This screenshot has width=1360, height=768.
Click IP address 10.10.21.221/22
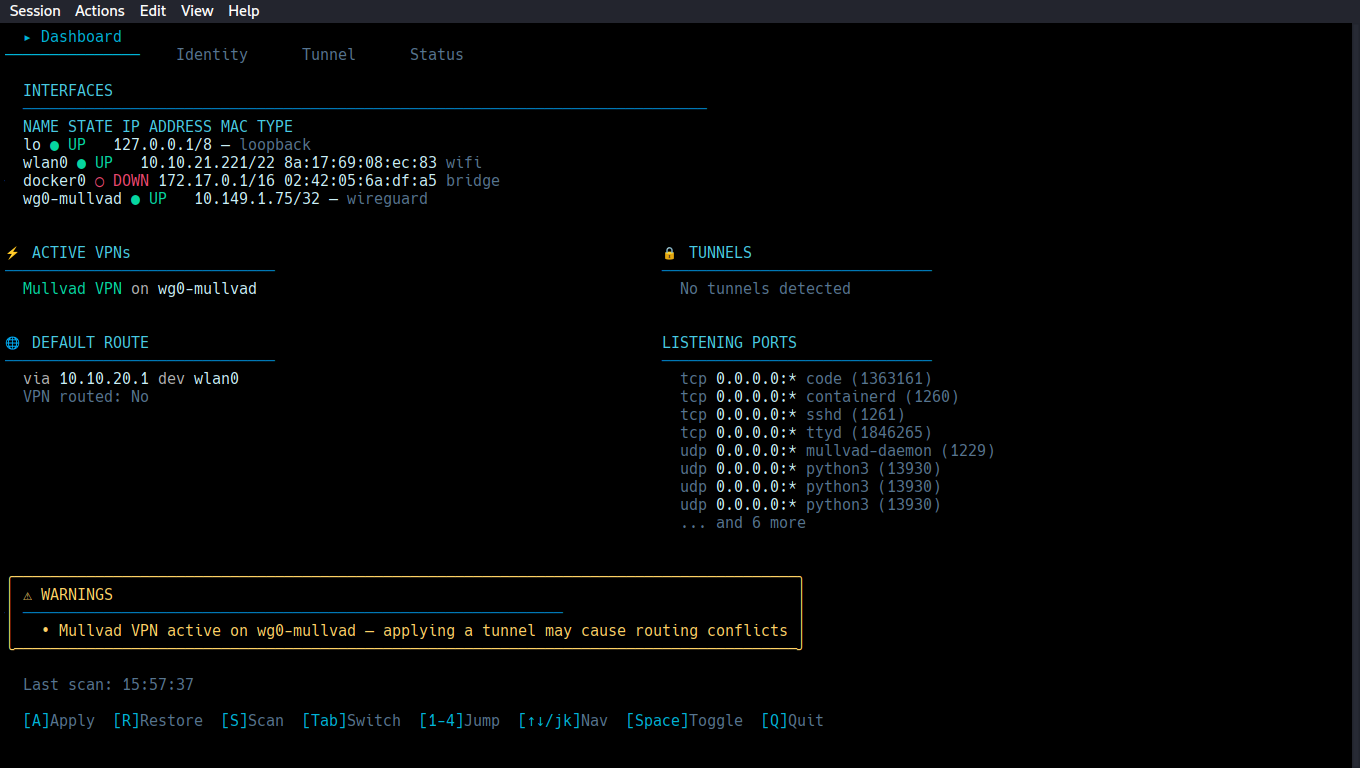coord(208,163)
